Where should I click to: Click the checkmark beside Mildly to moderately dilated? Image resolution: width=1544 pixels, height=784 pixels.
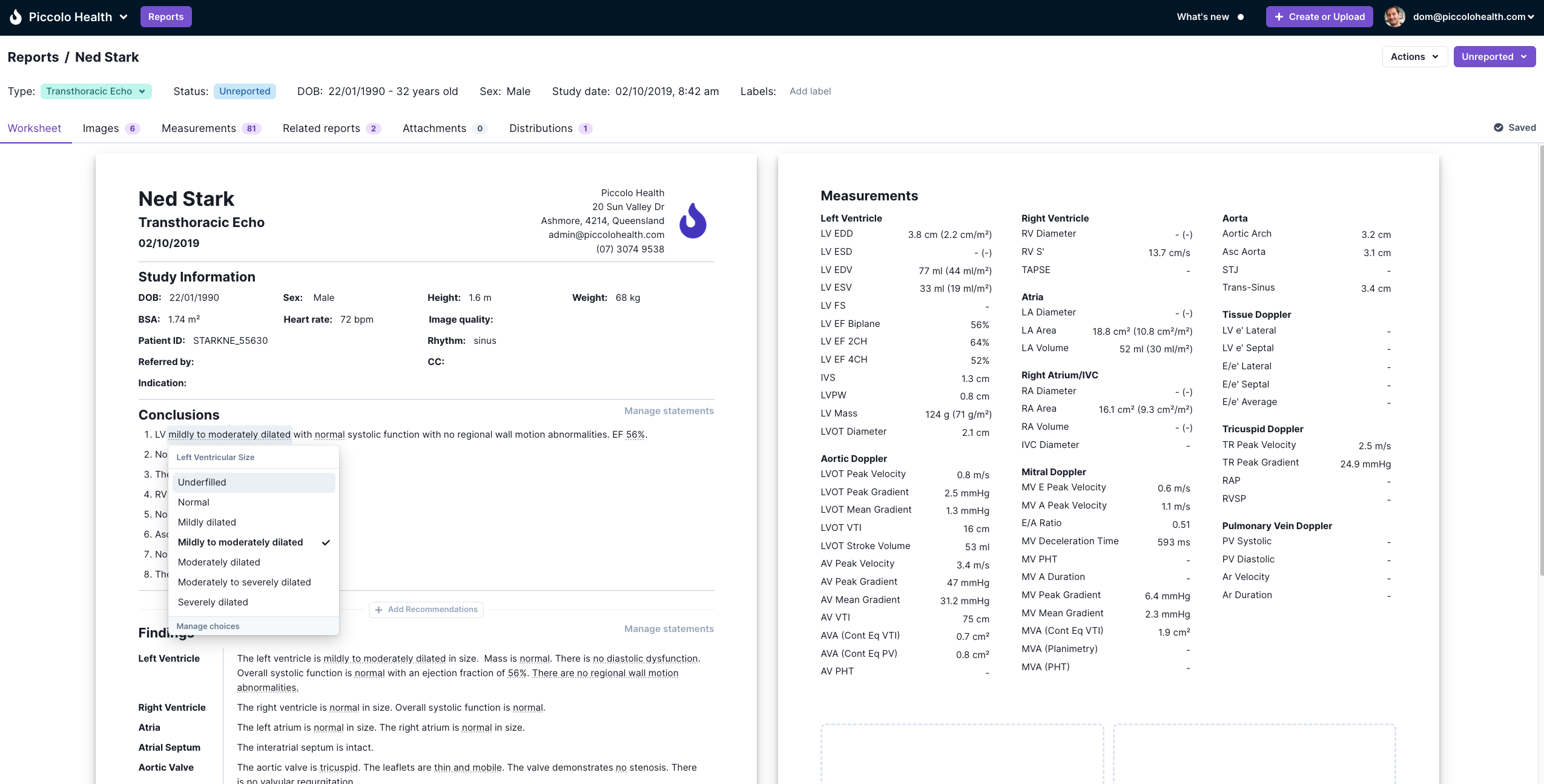tap(326, 542)
